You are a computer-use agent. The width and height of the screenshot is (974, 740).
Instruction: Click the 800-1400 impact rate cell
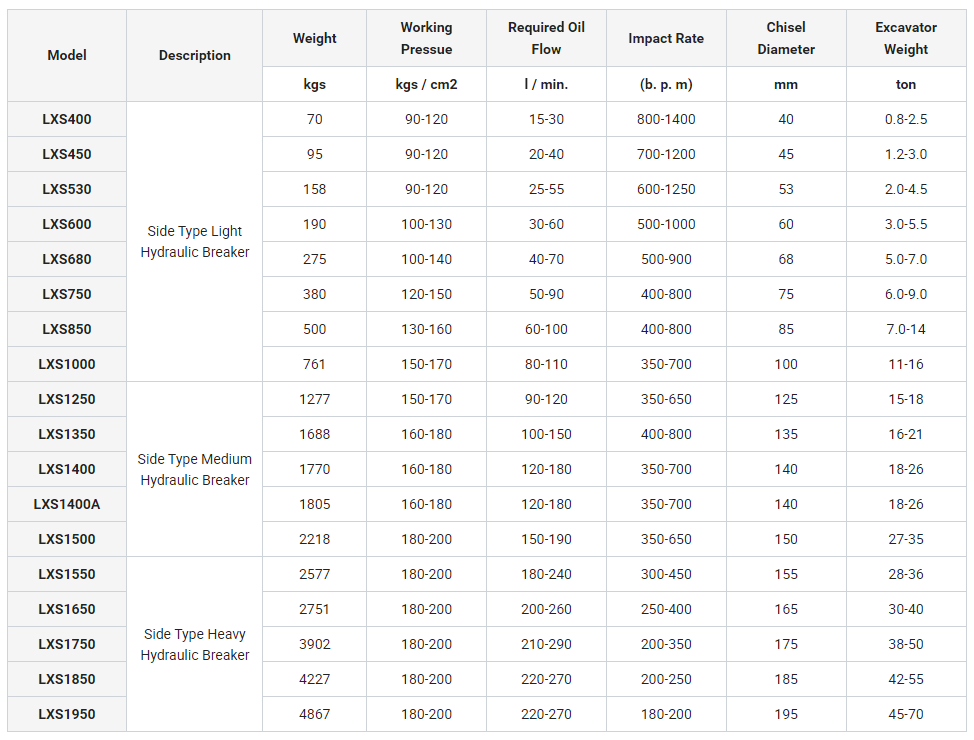(x=666, y=119)
